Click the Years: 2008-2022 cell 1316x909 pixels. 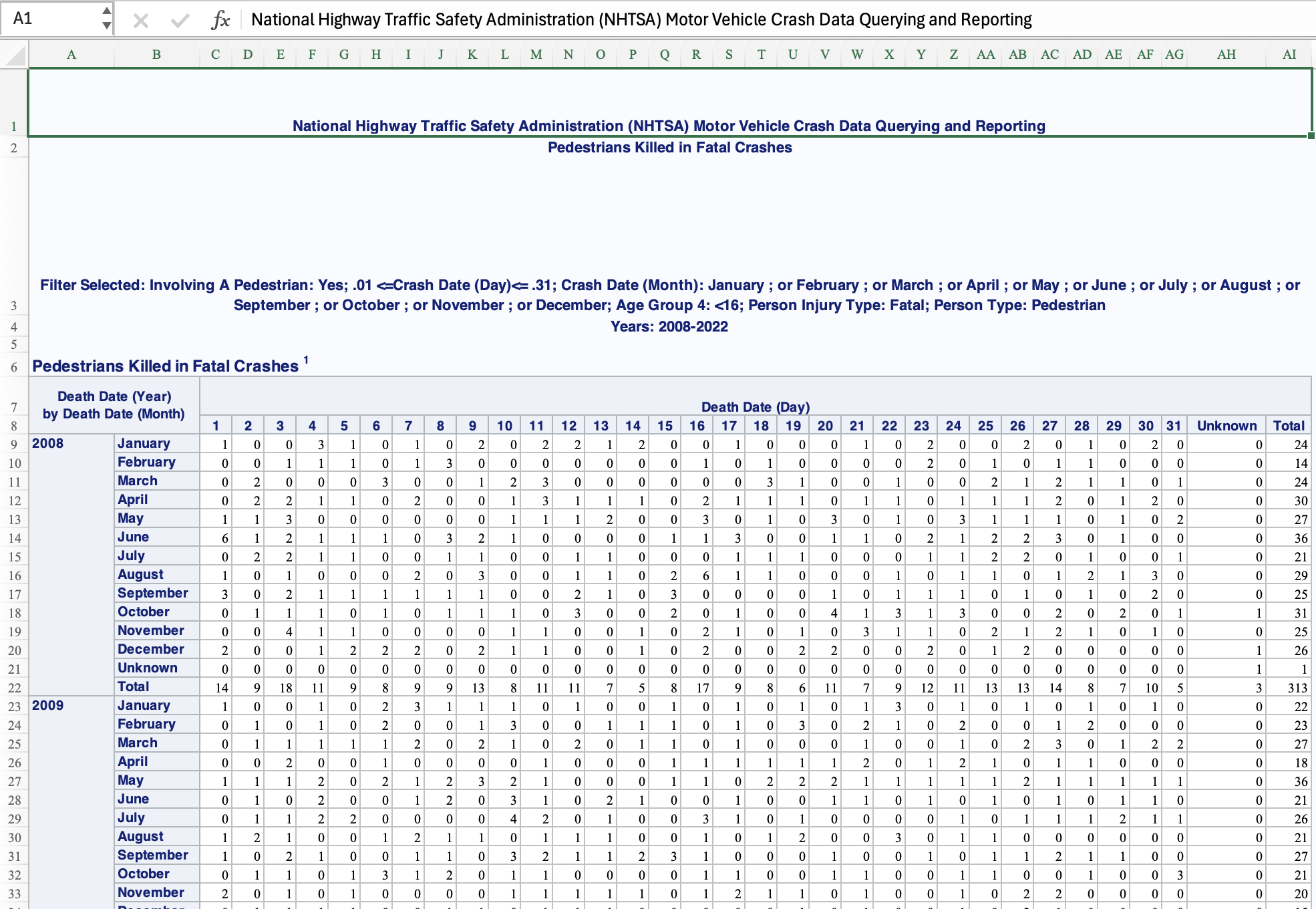tap(669, 327)
